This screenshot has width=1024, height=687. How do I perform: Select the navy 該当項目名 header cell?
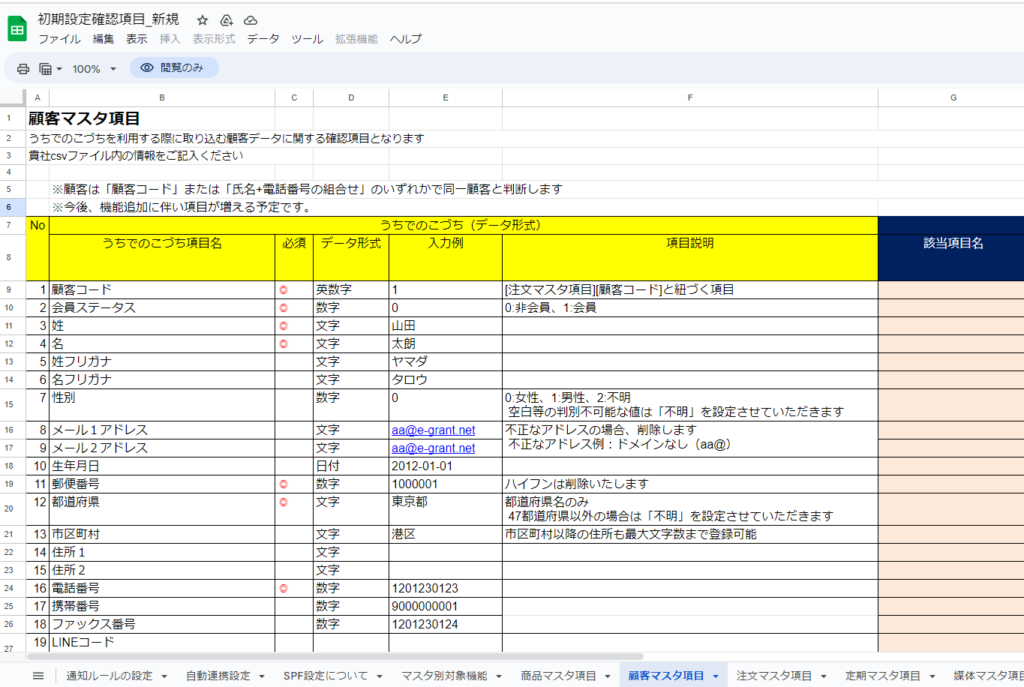pyautogui.click(x=952, y=243)
